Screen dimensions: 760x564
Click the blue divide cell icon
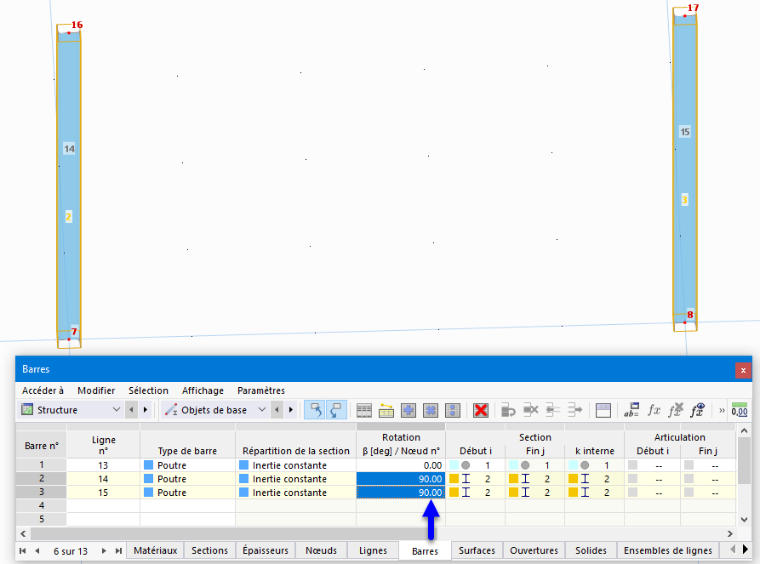(x=452, y=410)
